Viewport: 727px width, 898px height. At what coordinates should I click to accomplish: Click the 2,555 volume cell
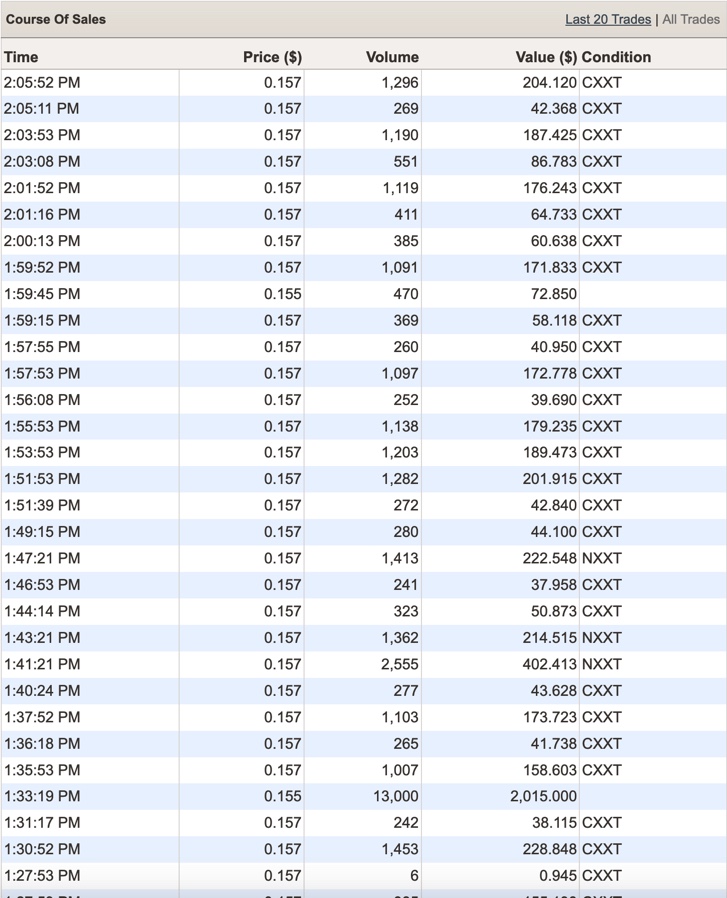tap(400, 664)
